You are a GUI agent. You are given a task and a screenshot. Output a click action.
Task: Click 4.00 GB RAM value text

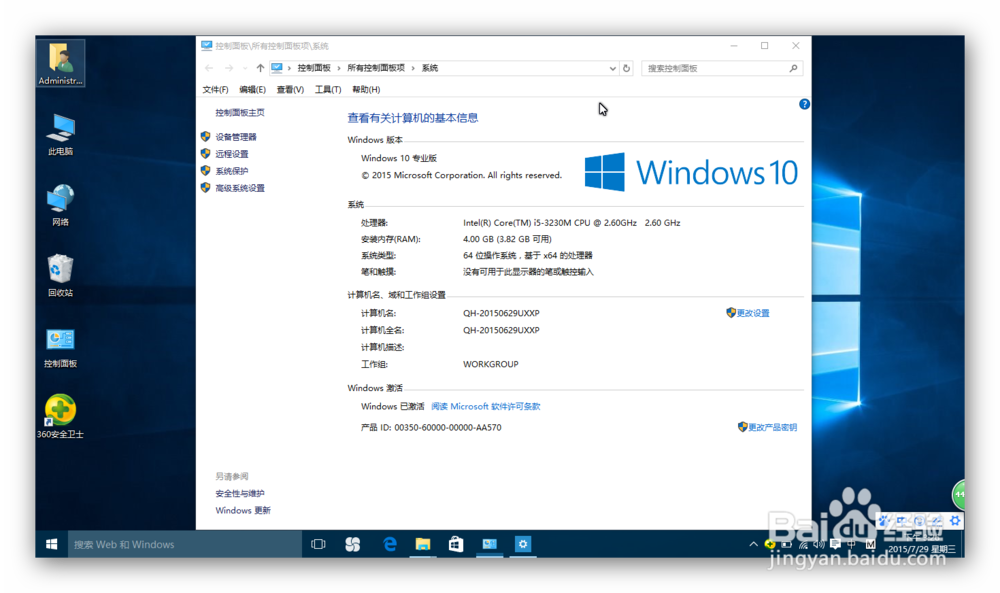[x=507, y=240]
